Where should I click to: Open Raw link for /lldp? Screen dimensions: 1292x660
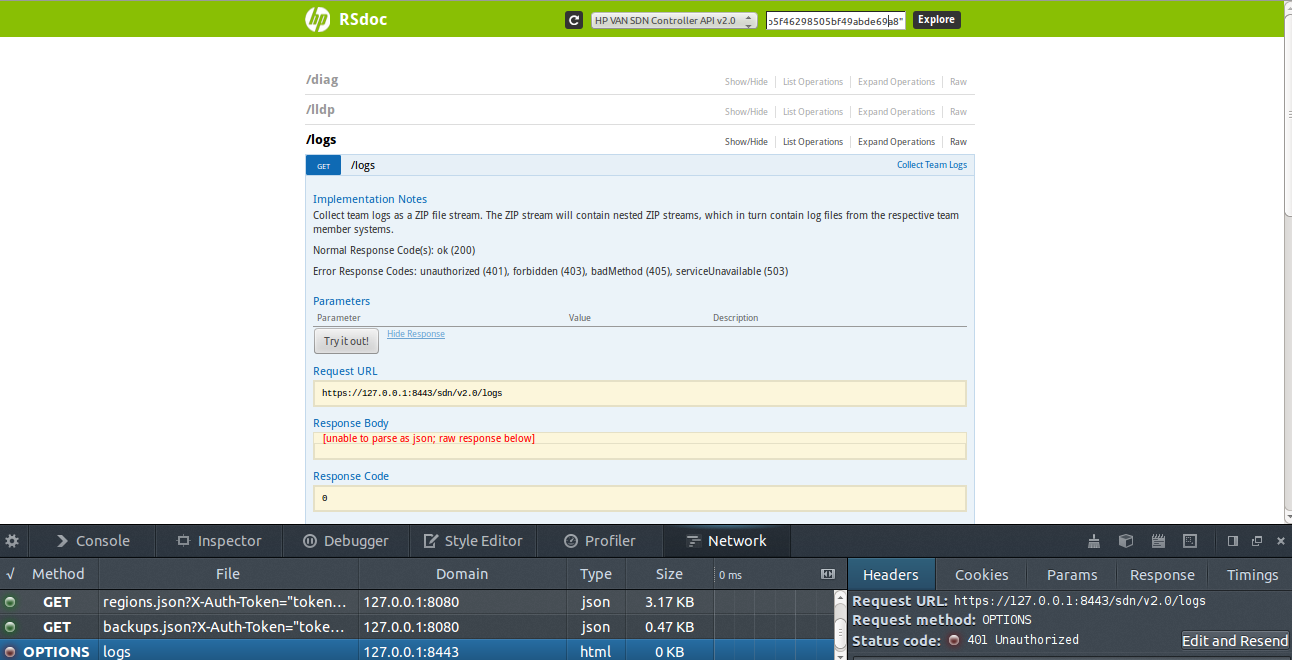click(x=958, y=112)
